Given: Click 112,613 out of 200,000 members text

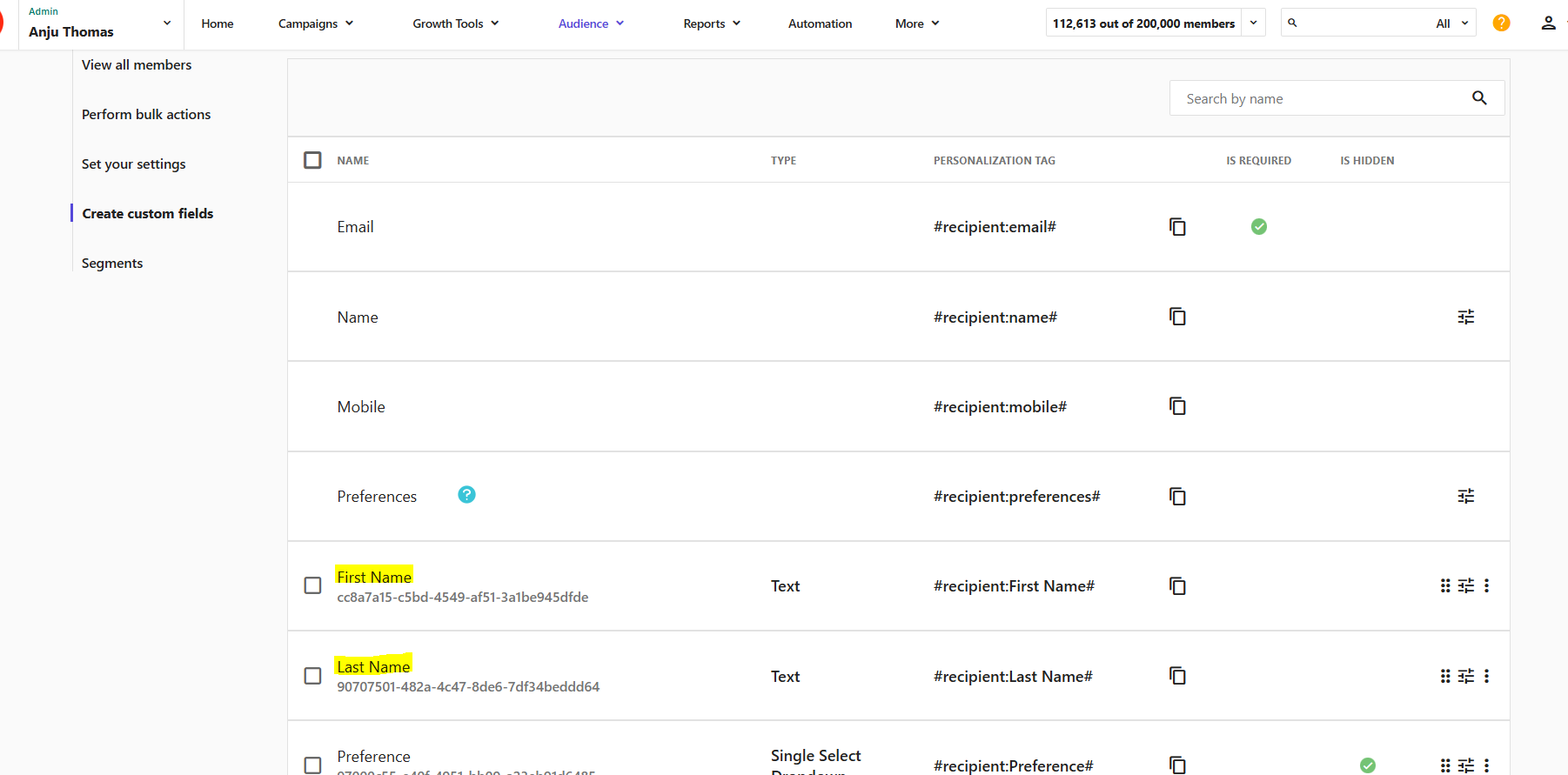Looking at the screenshot, I should coord(1143,23).
